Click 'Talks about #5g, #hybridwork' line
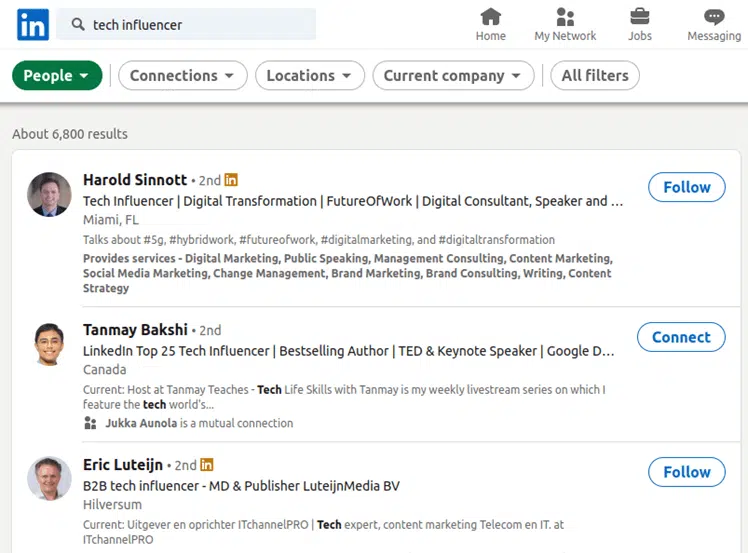 coord(319,240)
